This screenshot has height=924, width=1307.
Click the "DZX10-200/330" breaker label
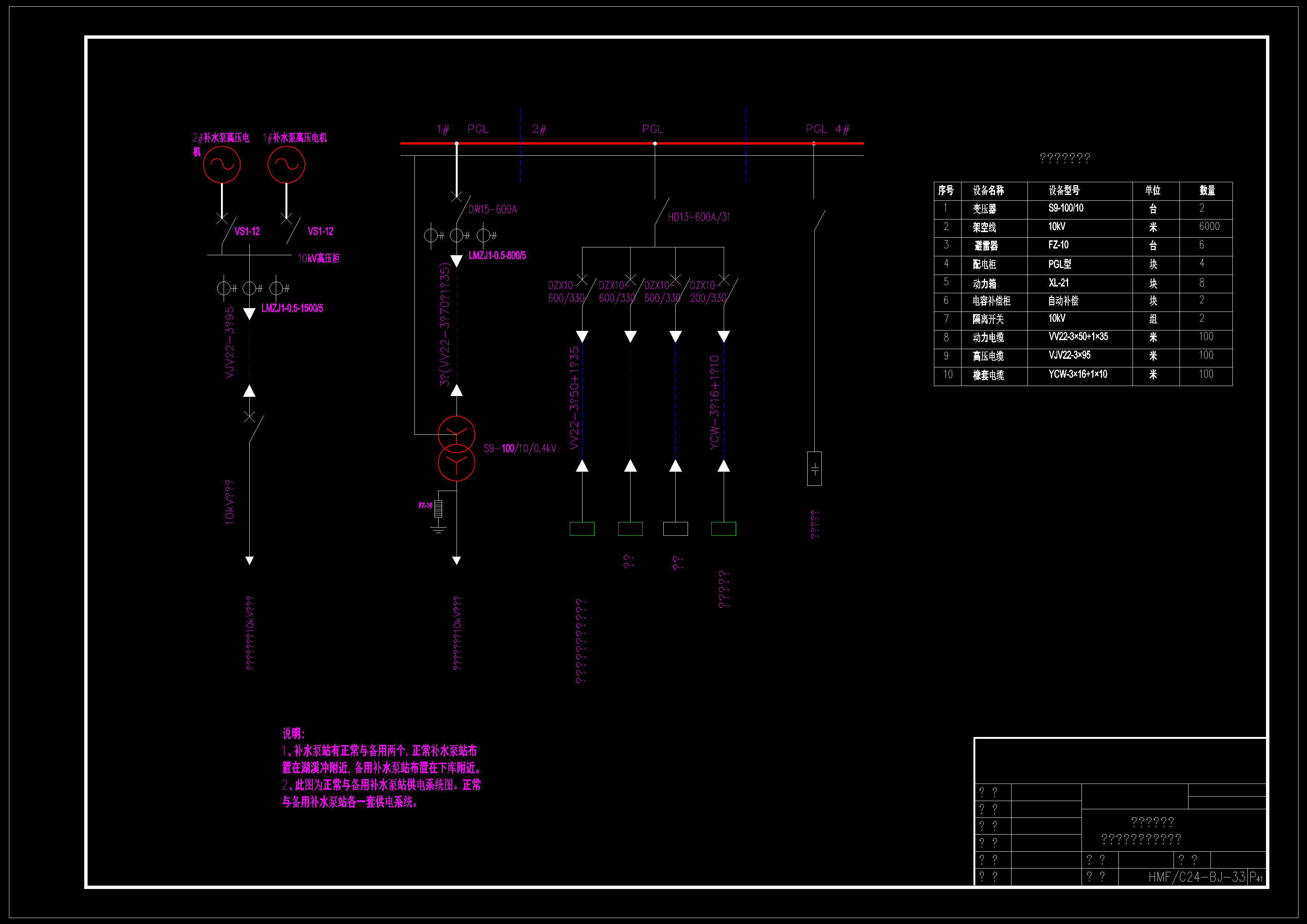click(x=708, y=291)
